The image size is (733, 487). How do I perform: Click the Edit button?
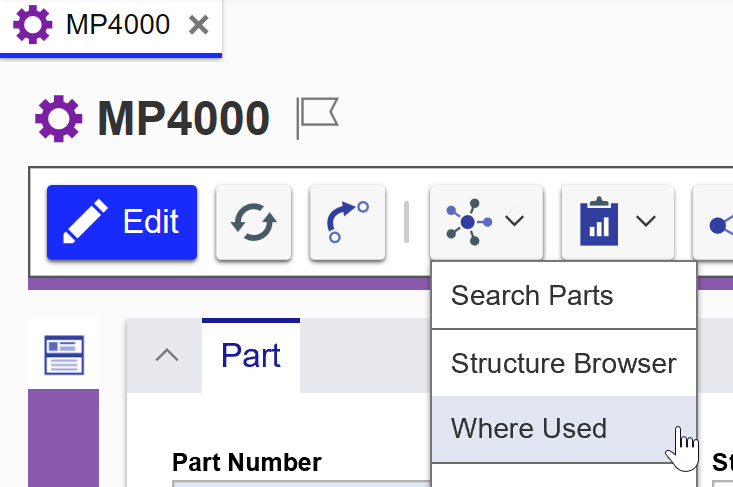tap(122, 222)
